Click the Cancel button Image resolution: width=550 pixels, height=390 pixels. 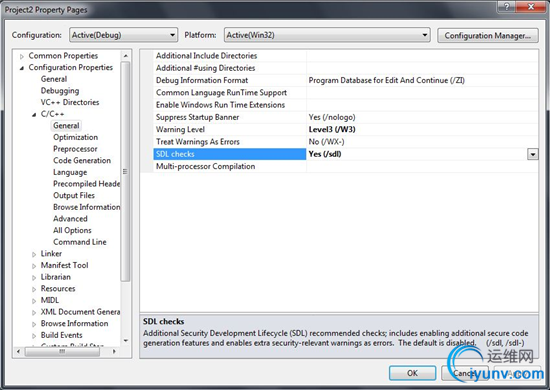(465, 373)
